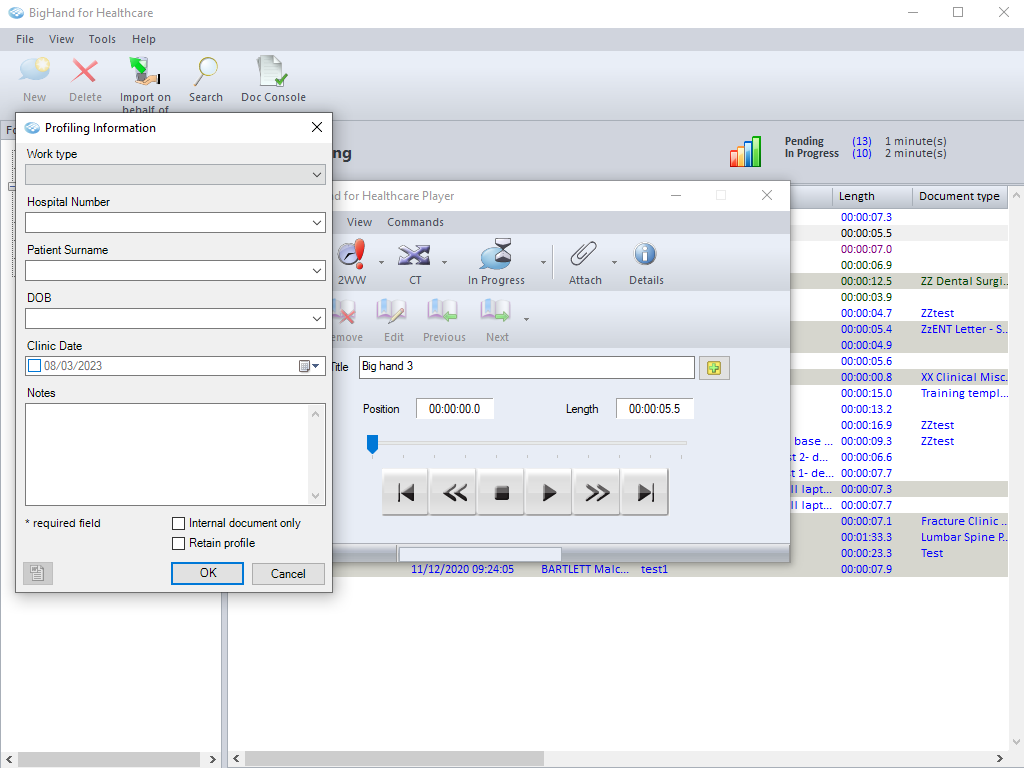Open the Help menu

(144, 39)
